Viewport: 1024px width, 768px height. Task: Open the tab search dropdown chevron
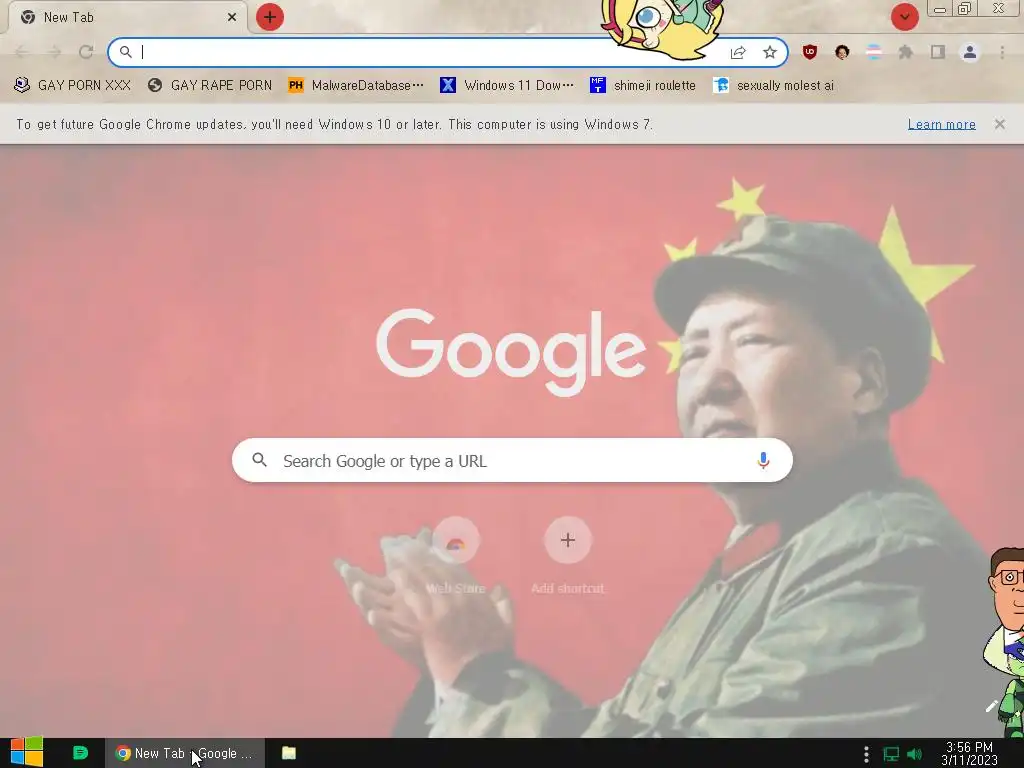pos(904,17)
